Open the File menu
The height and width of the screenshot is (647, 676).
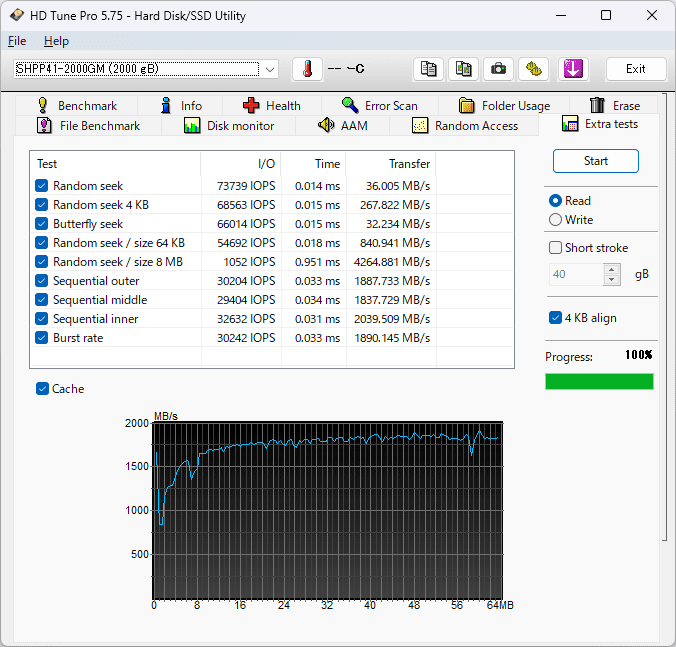click(17, 41)
